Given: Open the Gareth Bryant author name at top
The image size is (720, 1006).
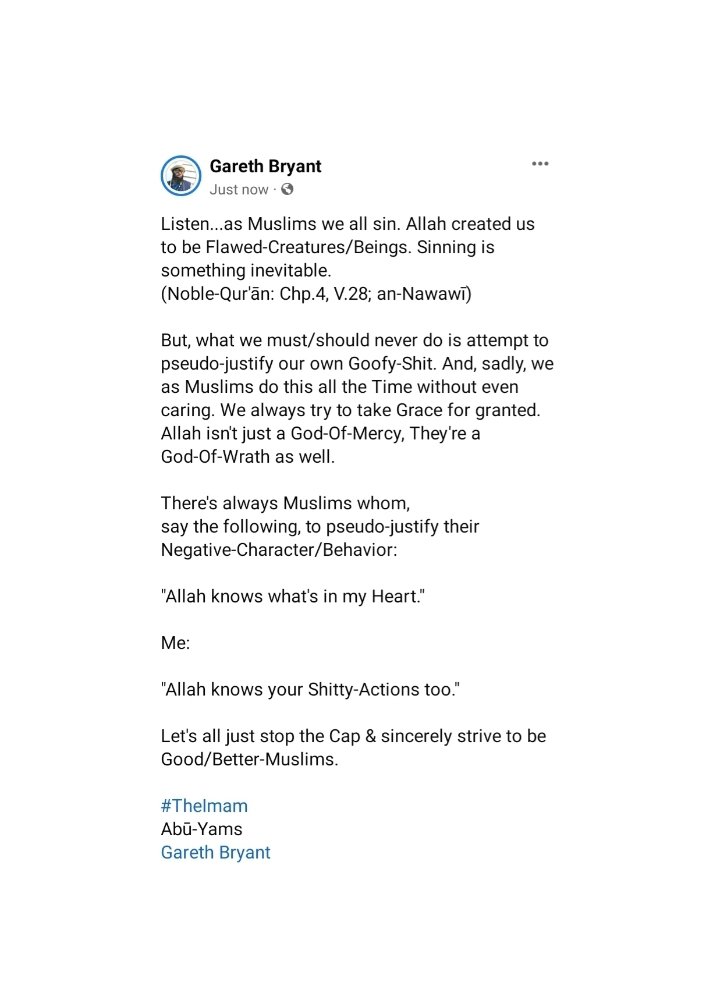Looking at the screenshot, I should tap(265, 166).
